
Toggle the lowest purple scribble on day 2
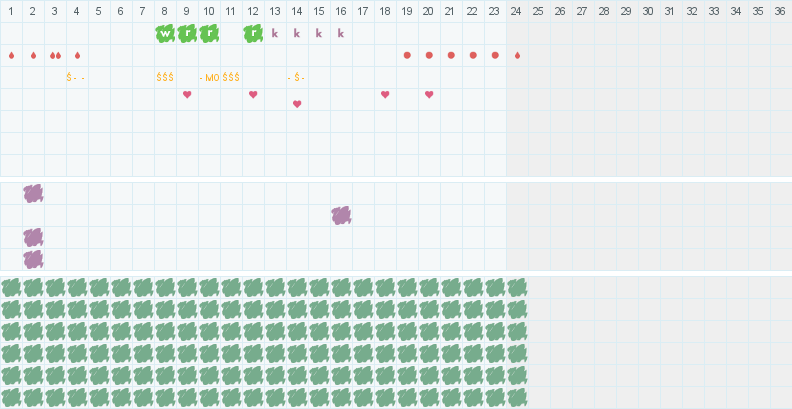(x=33, y=259)
